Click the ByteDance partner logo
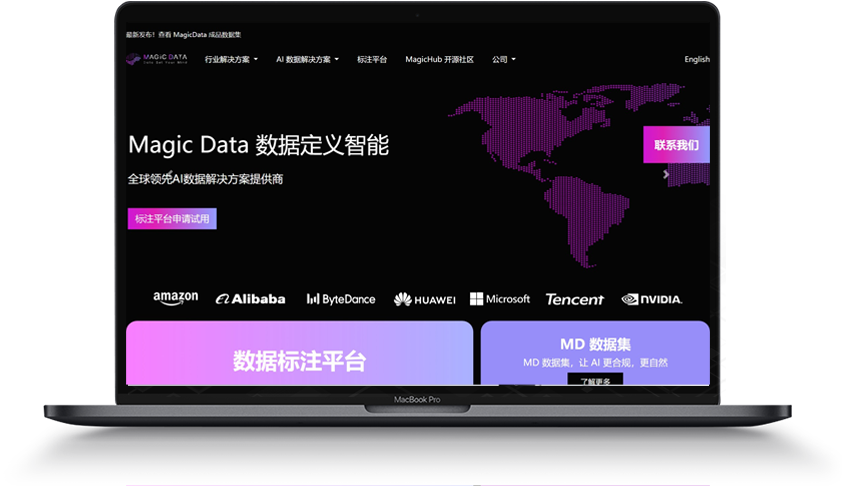Viewport: 842px width, 486px height. (341, 299)
